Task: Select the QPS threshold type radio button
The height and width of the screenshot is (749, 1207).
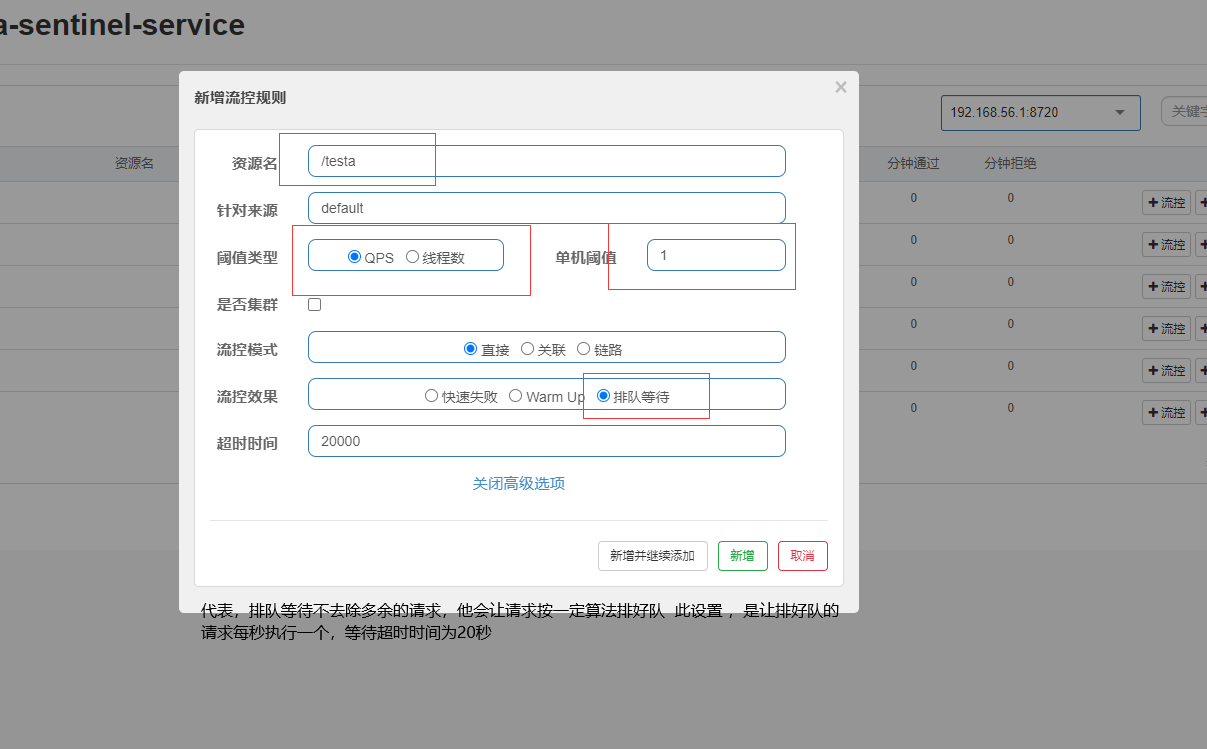Action: 354,256
